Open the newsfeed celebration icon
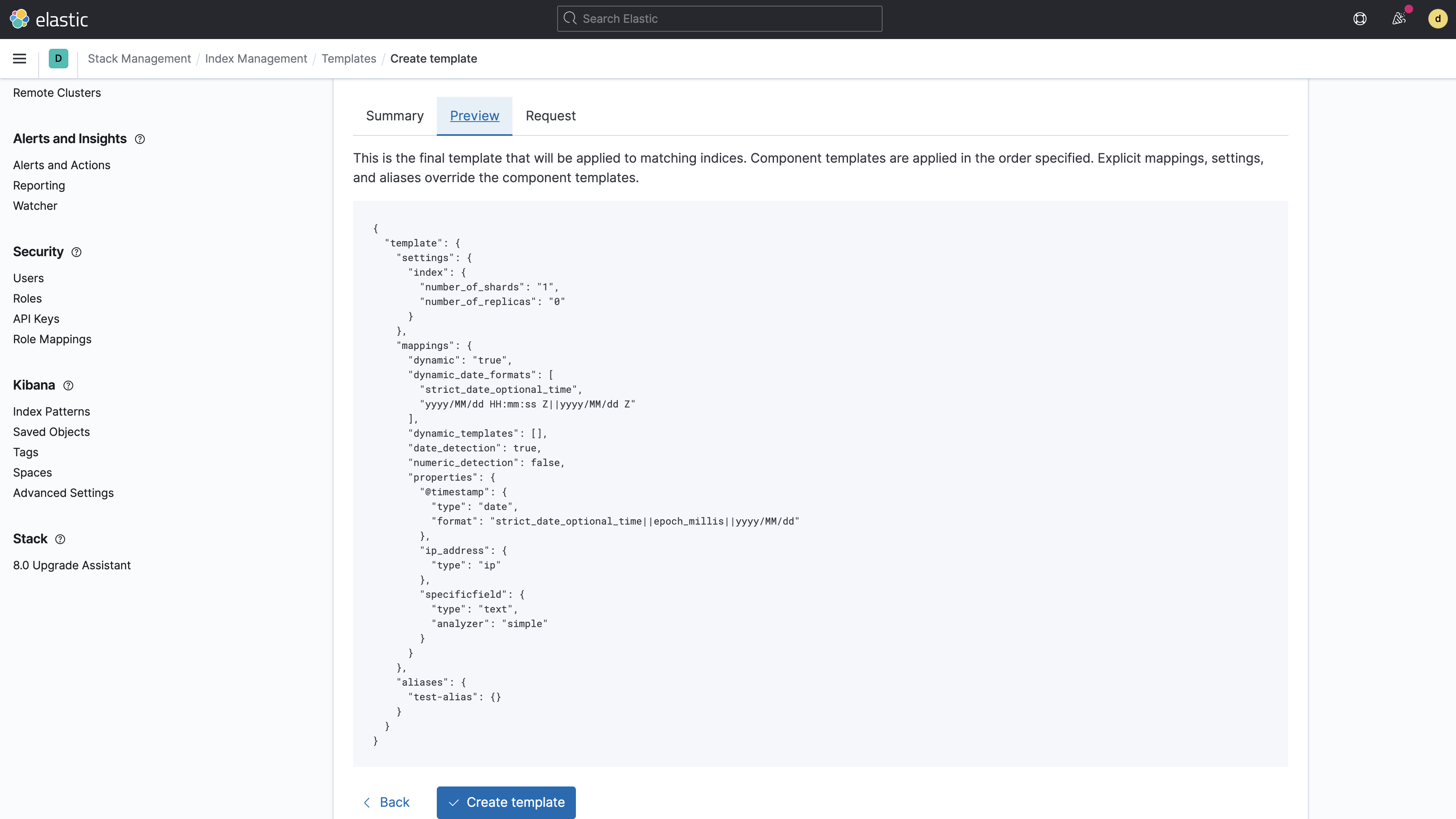Image resolution: width=1456 pixels, height=819 pixels. 1399,19
